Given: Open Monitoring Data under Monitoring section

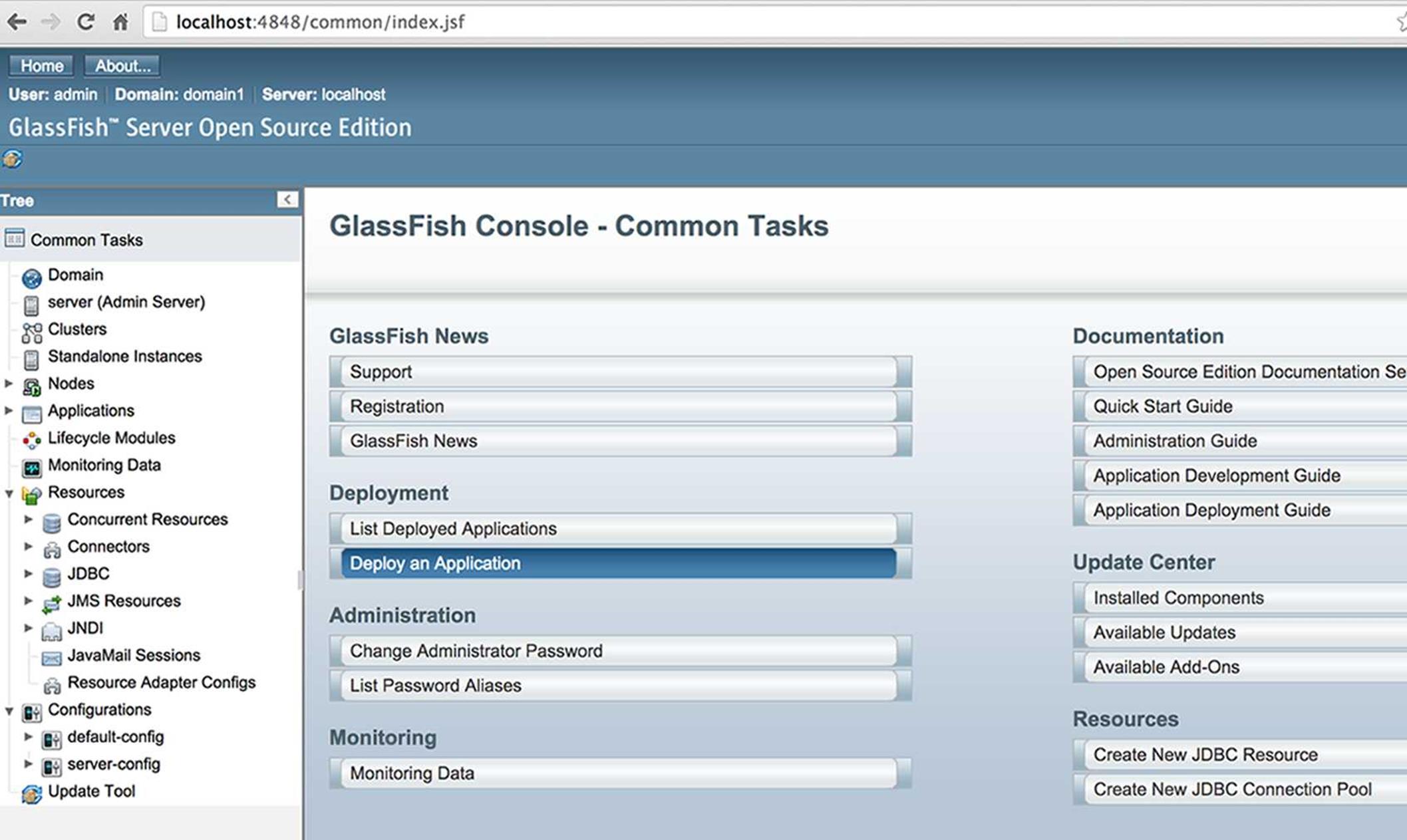Looking at the screenshot, I should [x=620, y=773].
